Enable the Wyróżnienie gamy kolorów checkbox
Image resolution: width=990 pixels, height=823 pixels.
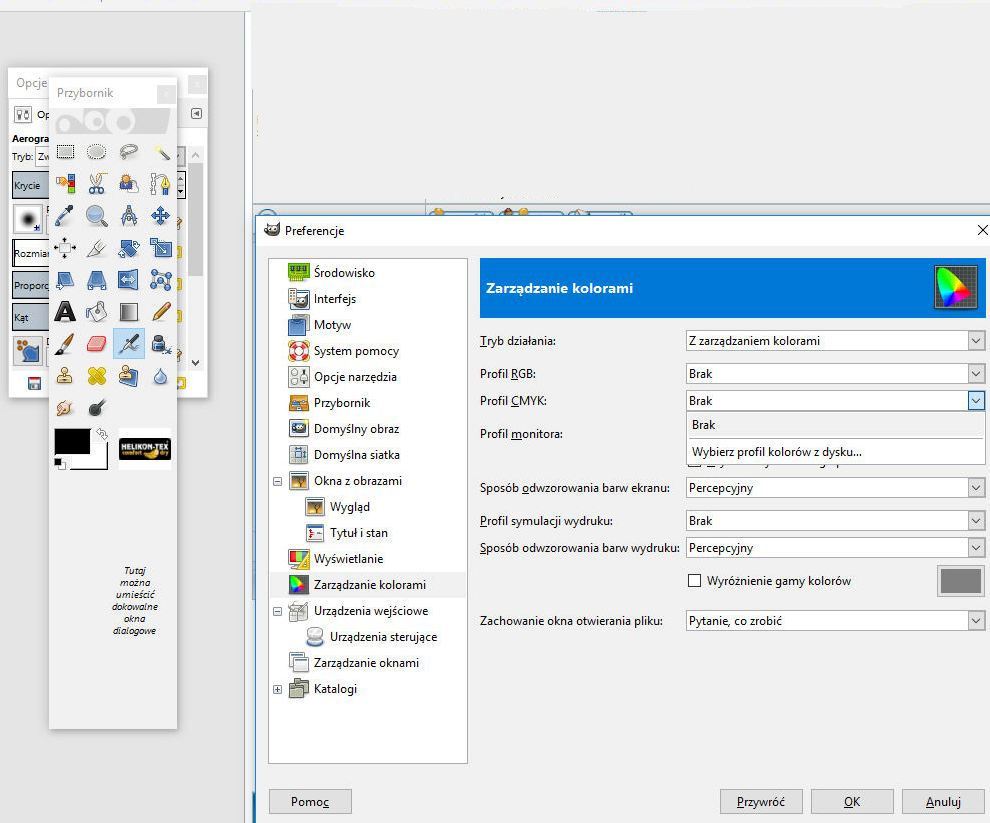click(694, 581)
